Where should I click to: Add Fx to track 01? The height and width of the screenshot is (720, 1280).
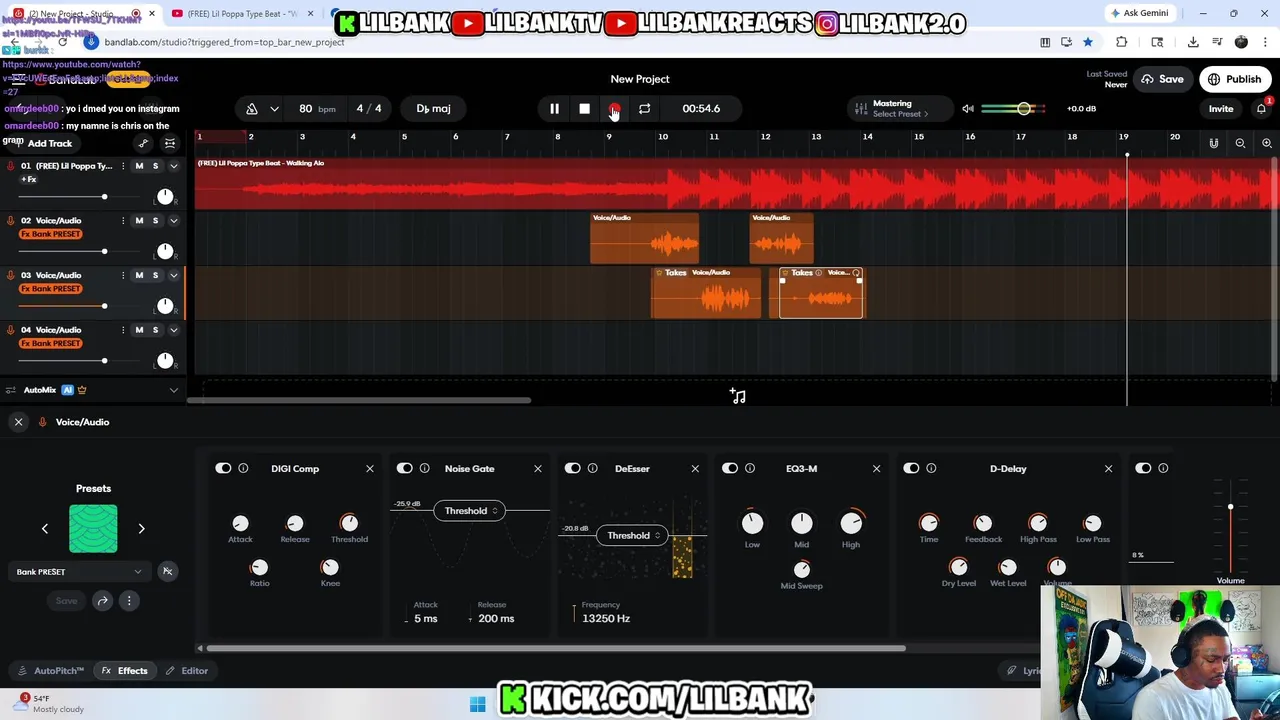coord(29,179)
